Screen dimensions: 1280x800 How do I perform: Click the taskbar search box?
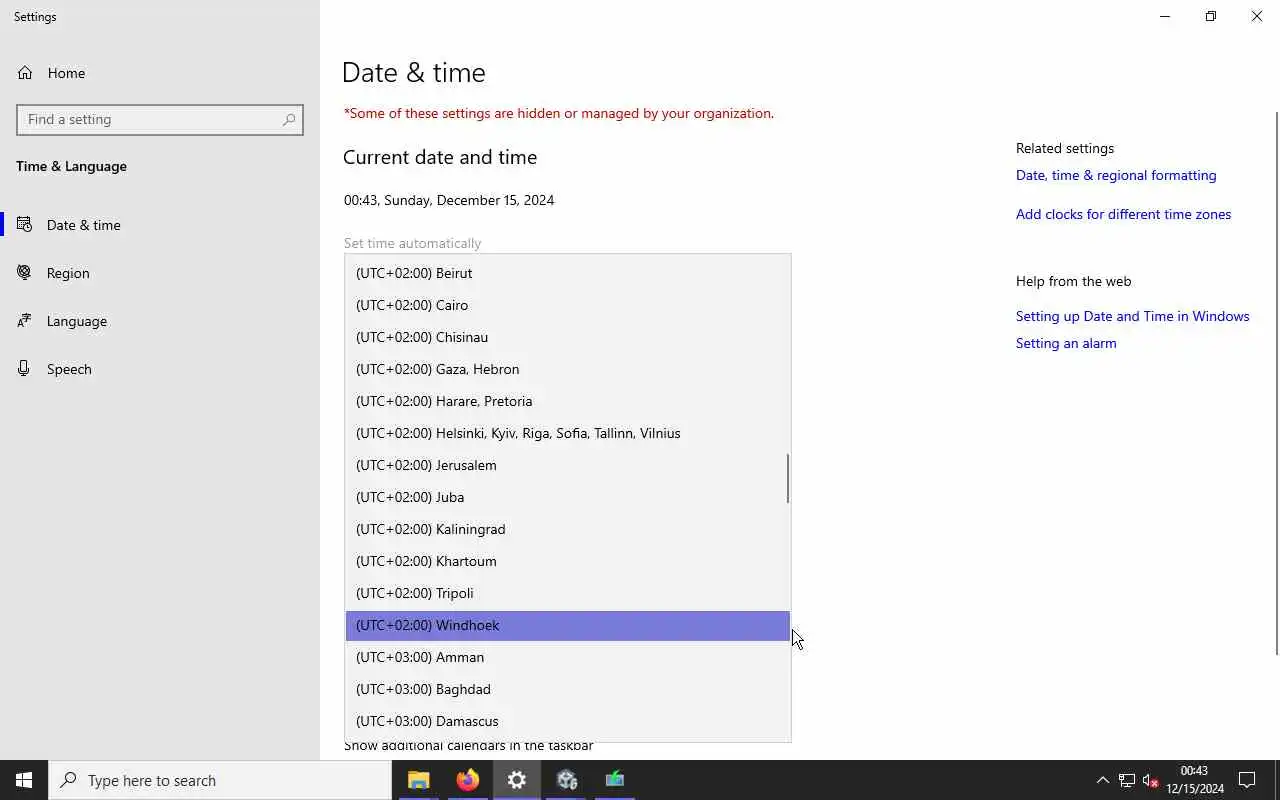click(220, 780)
